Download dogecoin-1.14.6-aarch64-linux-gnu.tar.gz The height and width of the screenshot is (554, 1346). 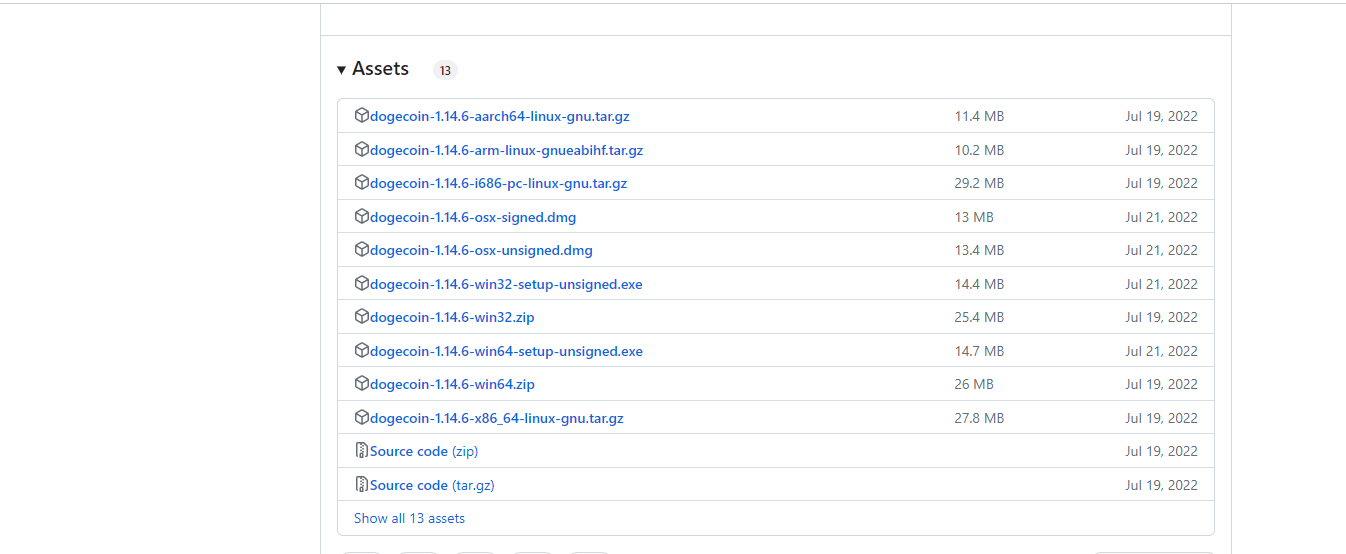[500, 117]
